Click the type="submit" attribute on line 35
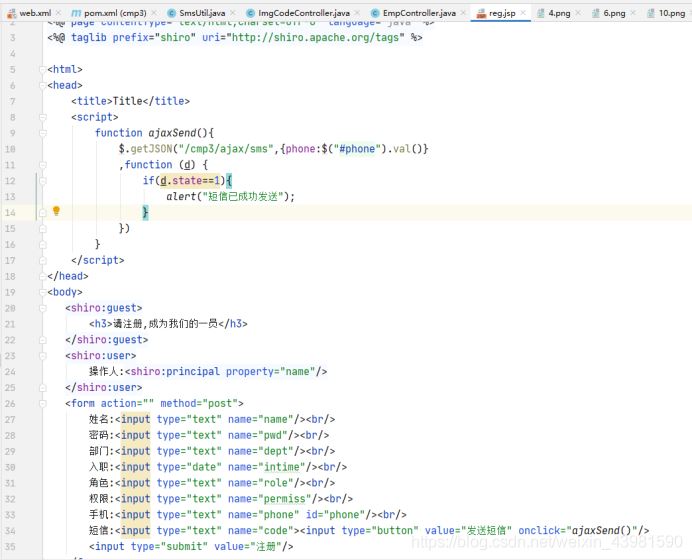Screen dimensions: 692x560 [x=169, y=546]
